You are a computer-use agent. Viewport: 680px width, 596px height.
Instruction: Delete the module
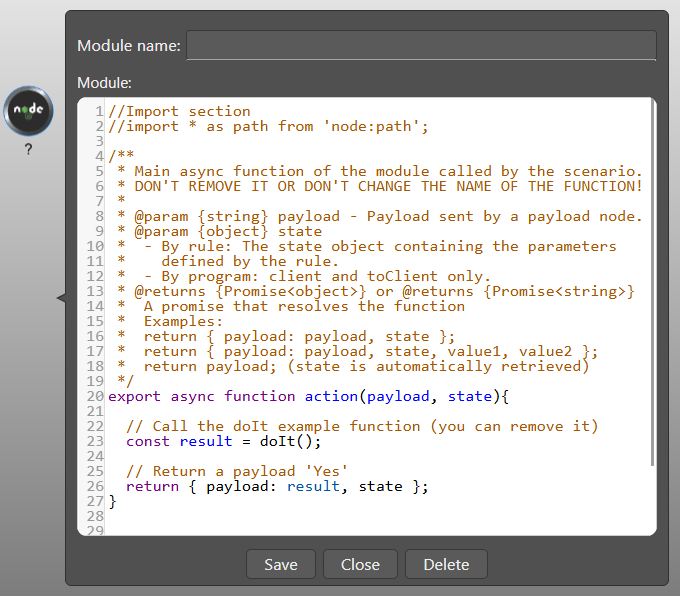point(446,564)
